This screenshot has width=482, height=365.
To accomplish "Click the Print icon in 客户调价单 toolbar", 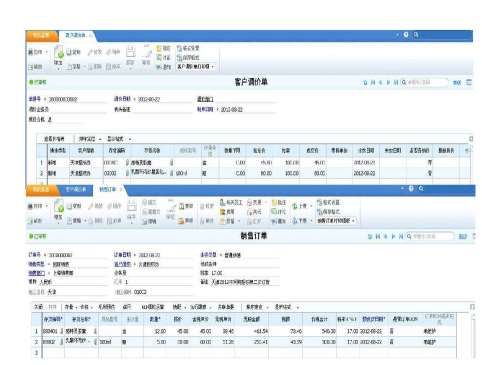I will pos(31,52).
